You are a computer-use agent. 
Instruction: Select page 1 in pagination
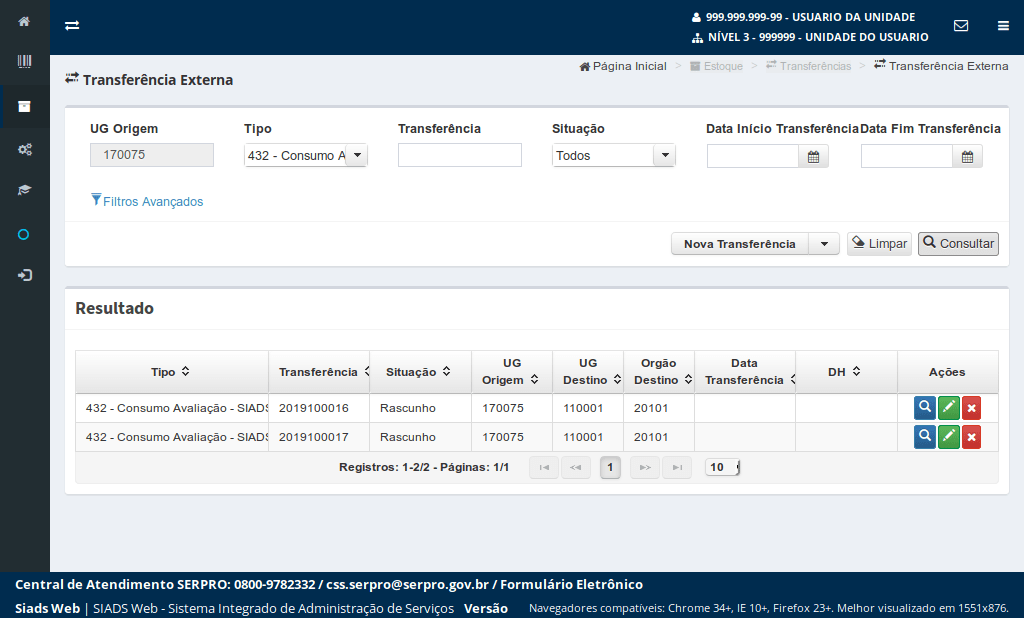610,467
